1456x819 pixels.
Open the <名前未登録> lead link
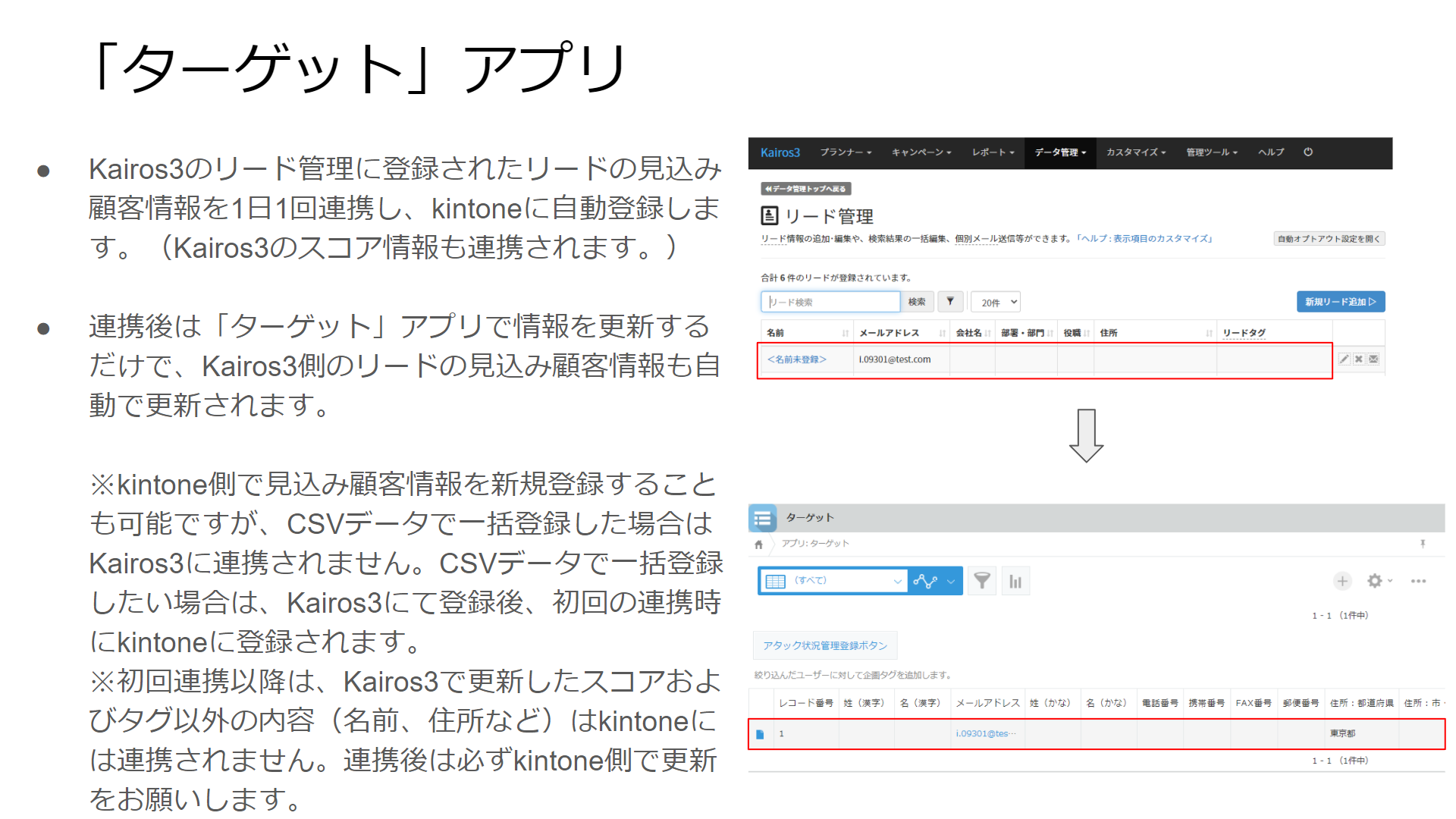(x=796, y=359)
